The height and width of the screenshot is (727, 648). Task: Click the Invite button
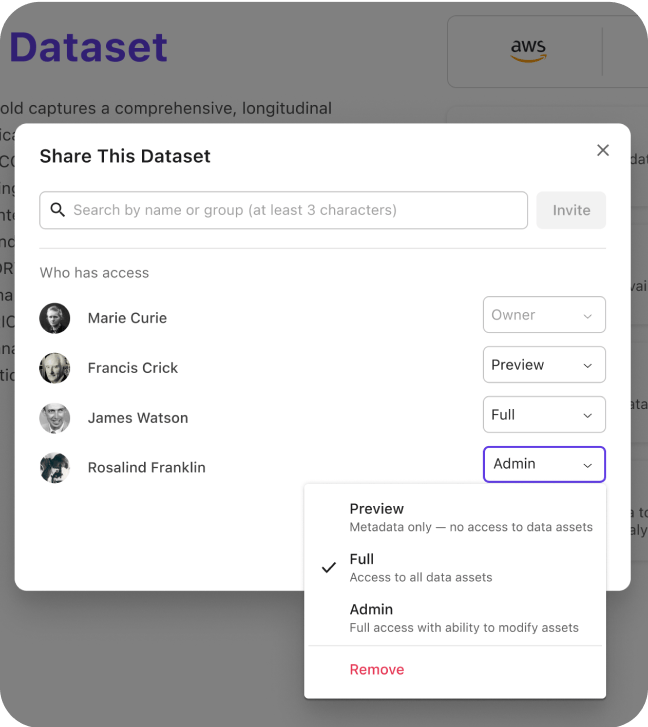click(x=571, y=210)
